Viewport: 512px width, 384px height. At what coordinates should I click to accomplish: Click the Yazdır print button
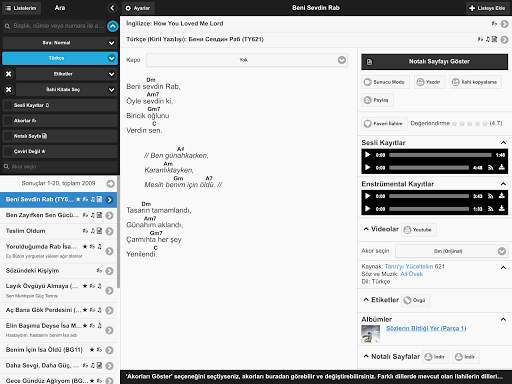click(429, 82)
